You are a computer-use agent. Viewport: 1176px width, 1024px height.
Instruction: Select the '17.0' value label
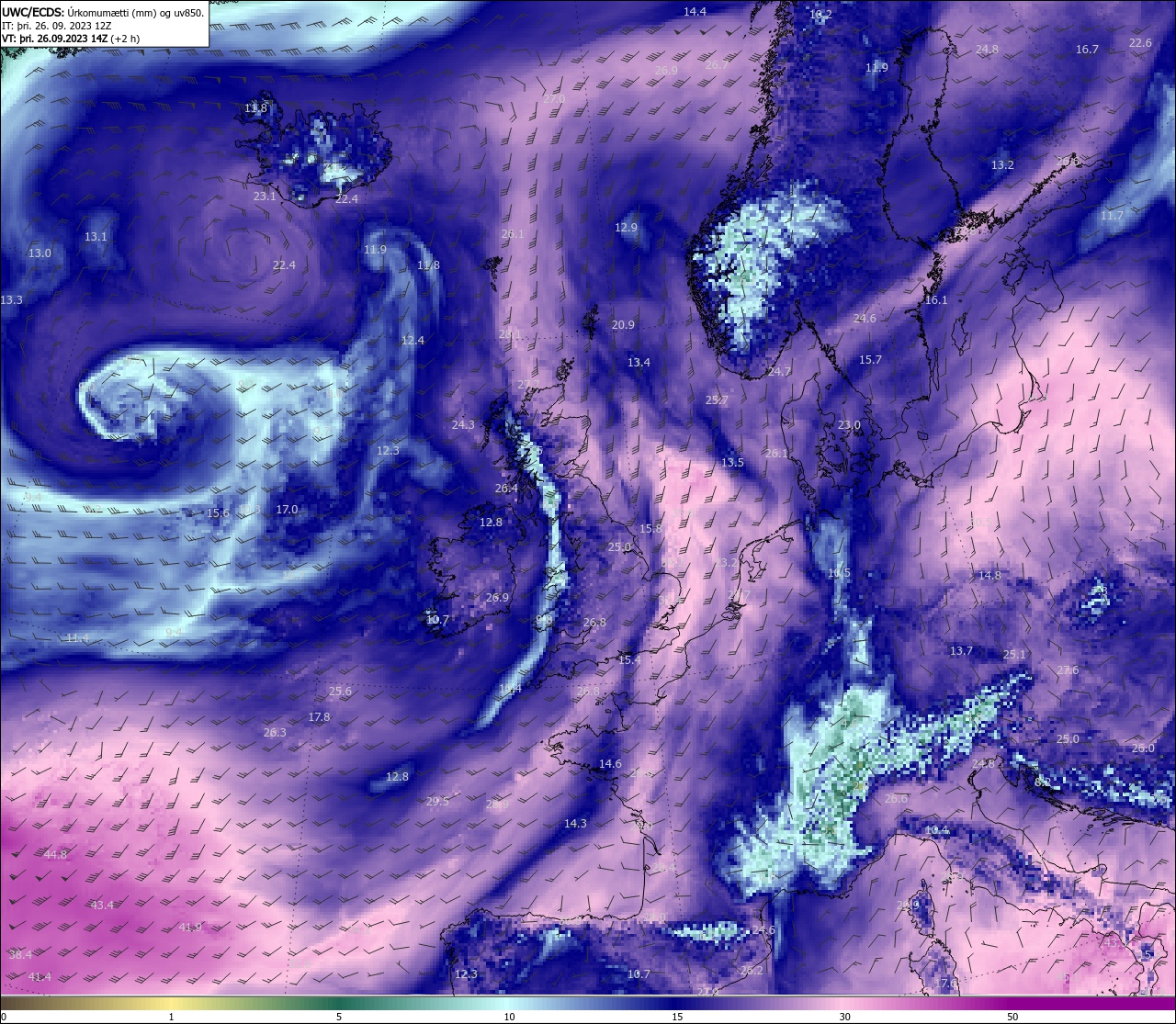287,510
